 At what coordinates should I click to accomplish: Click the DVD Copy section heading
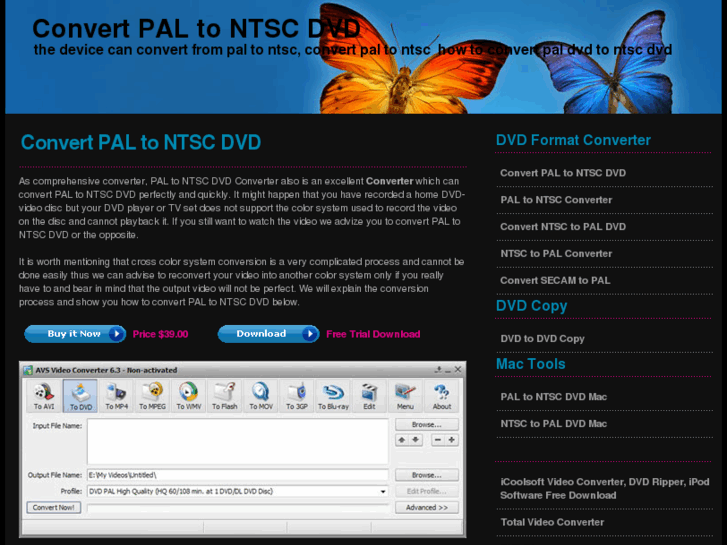click(x=531, y=306)
